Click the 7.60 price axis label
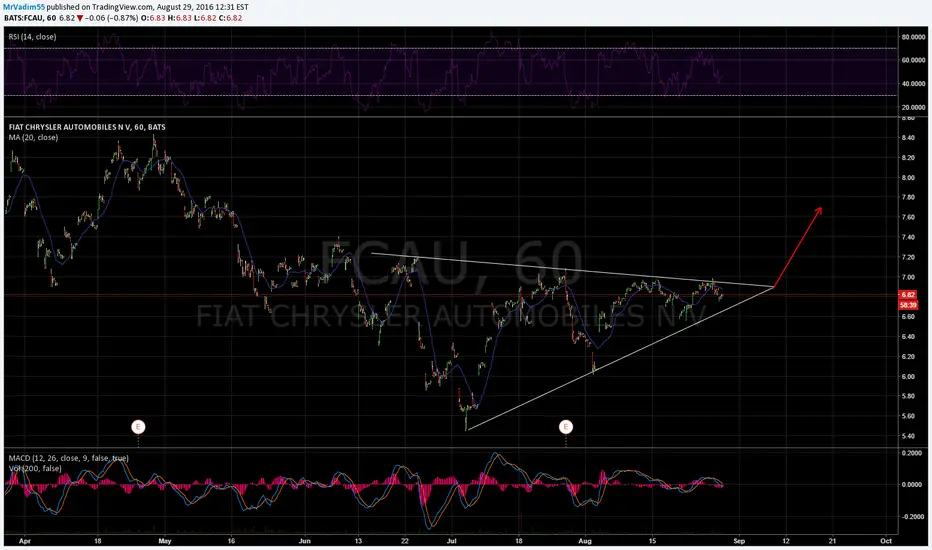Screen dimensions: 932x550 coord(908,218)
